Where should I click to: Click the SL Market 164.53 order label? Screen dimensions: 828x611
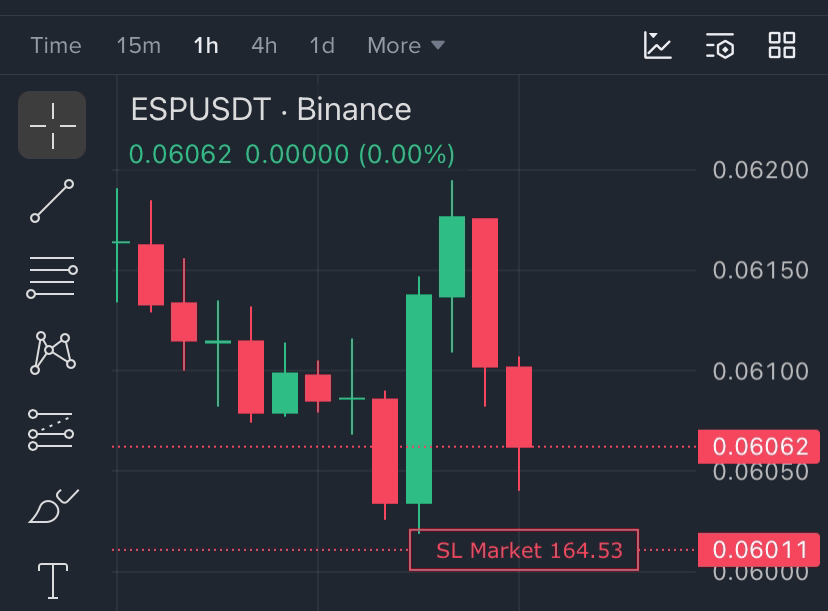click(524, 550)
